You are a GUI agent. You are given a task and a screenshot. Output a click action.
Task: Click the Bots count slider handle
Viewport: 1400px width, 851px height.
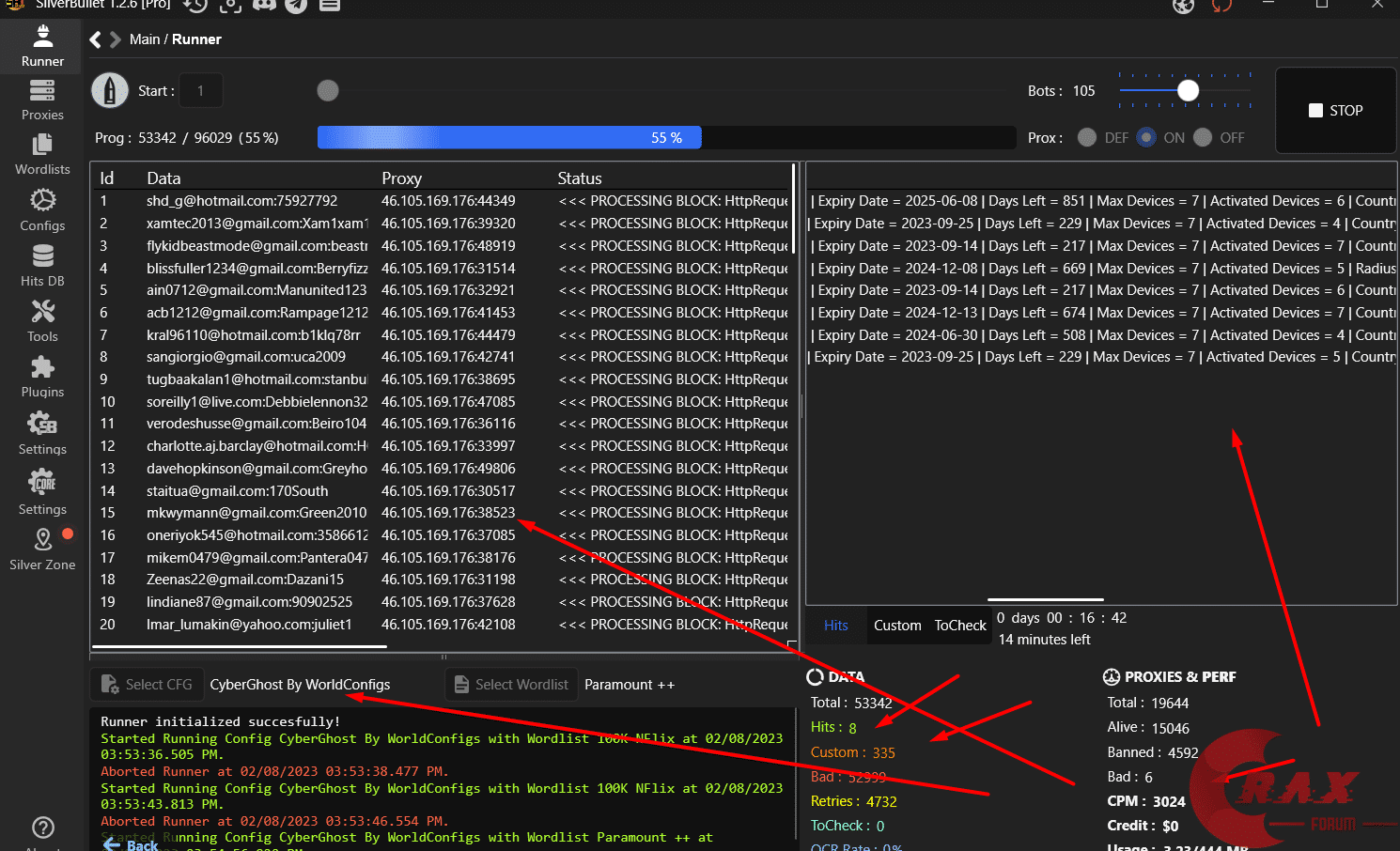[1188, 90]
